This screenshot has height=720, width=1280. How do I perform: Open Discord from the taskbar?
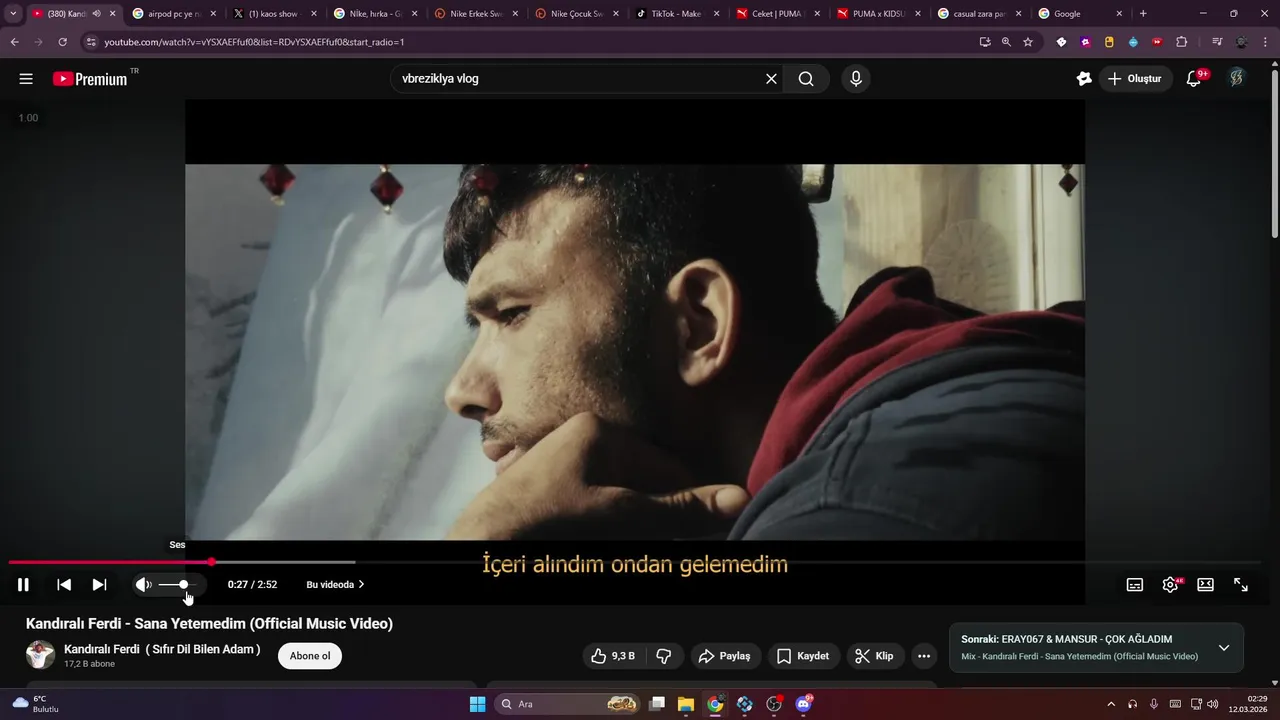coord(804,704)
